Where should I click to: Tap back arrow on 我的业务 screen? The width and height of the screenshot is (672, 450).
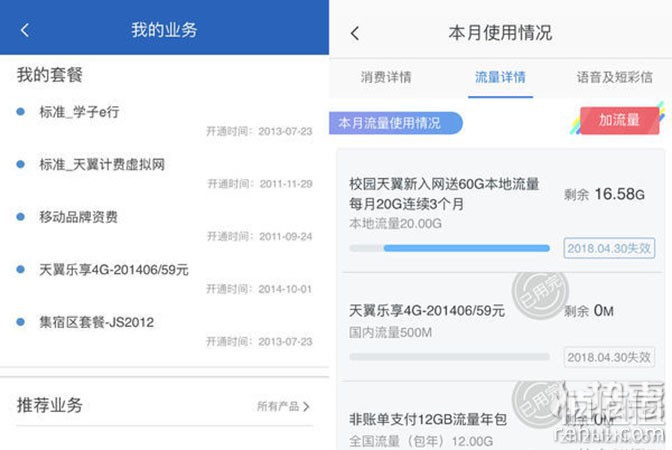tap(25, 30)
